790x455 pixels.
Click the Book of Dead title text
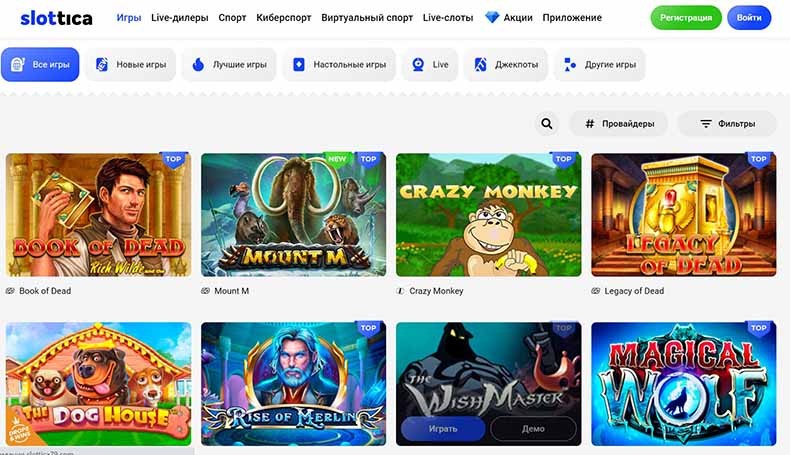point(45,291)
